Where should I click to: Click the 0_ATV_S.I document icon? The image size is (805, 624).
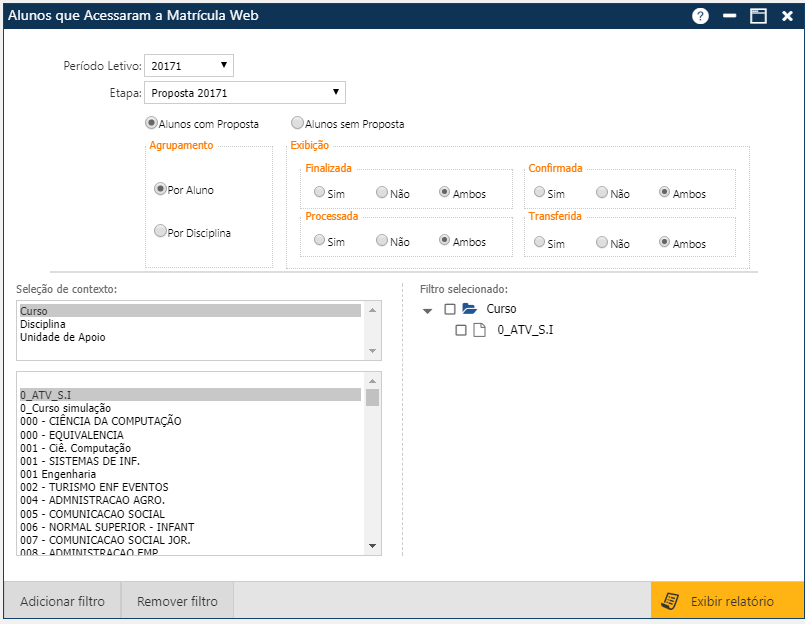pyautogui.click(x=480, y=330)
